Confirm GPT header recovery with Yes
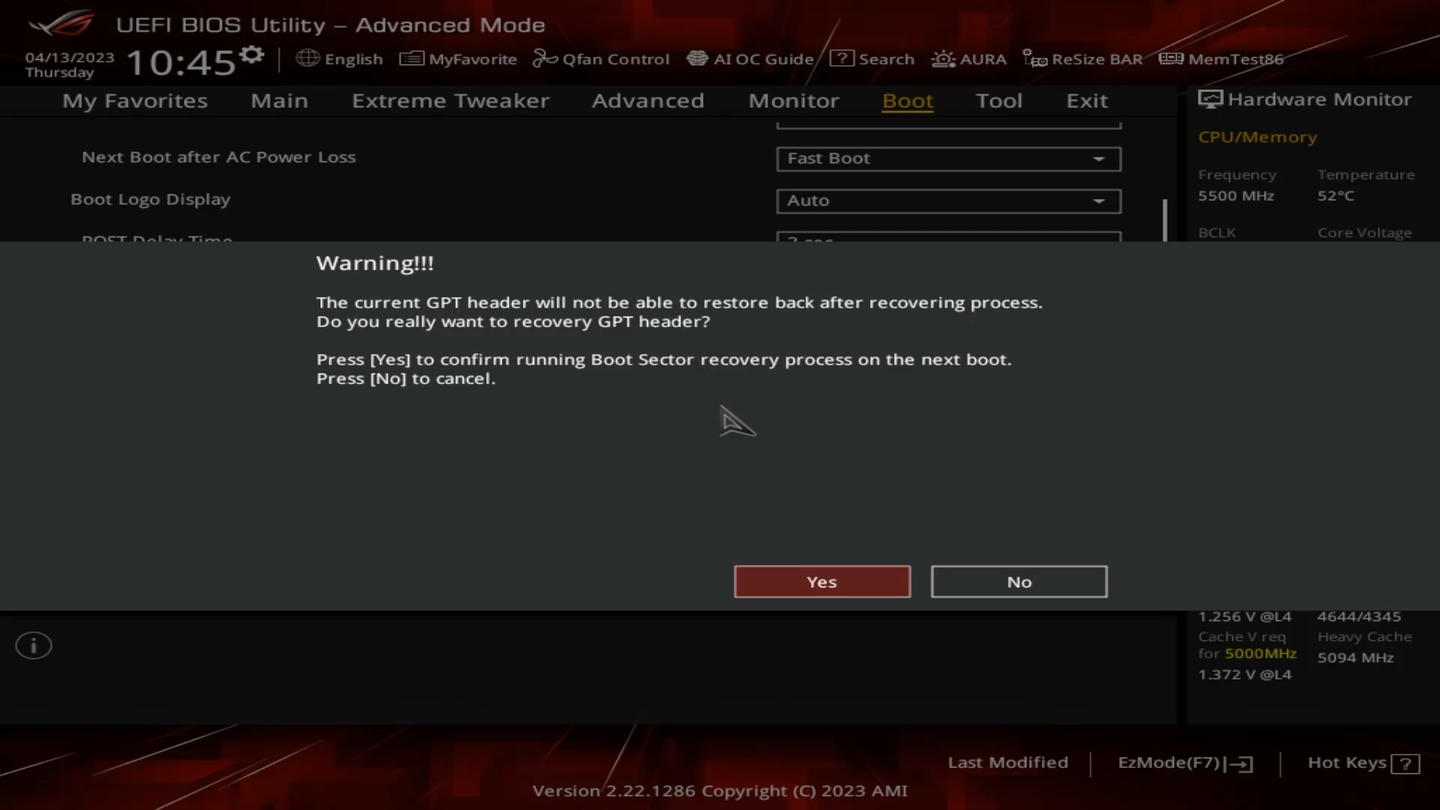This screenshot has width=1440, height=810. pos(822,582)
